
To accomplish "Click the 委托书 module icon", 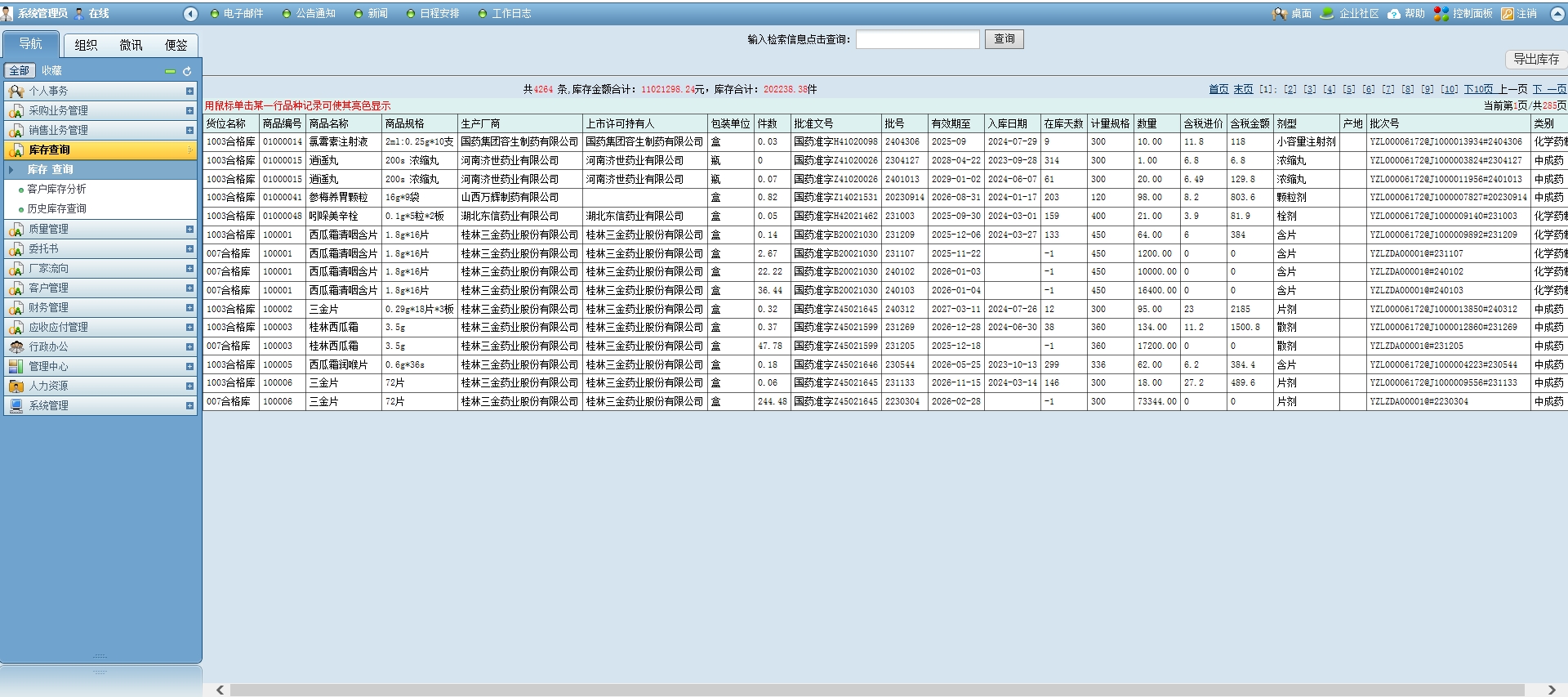I will coord(16,248).
